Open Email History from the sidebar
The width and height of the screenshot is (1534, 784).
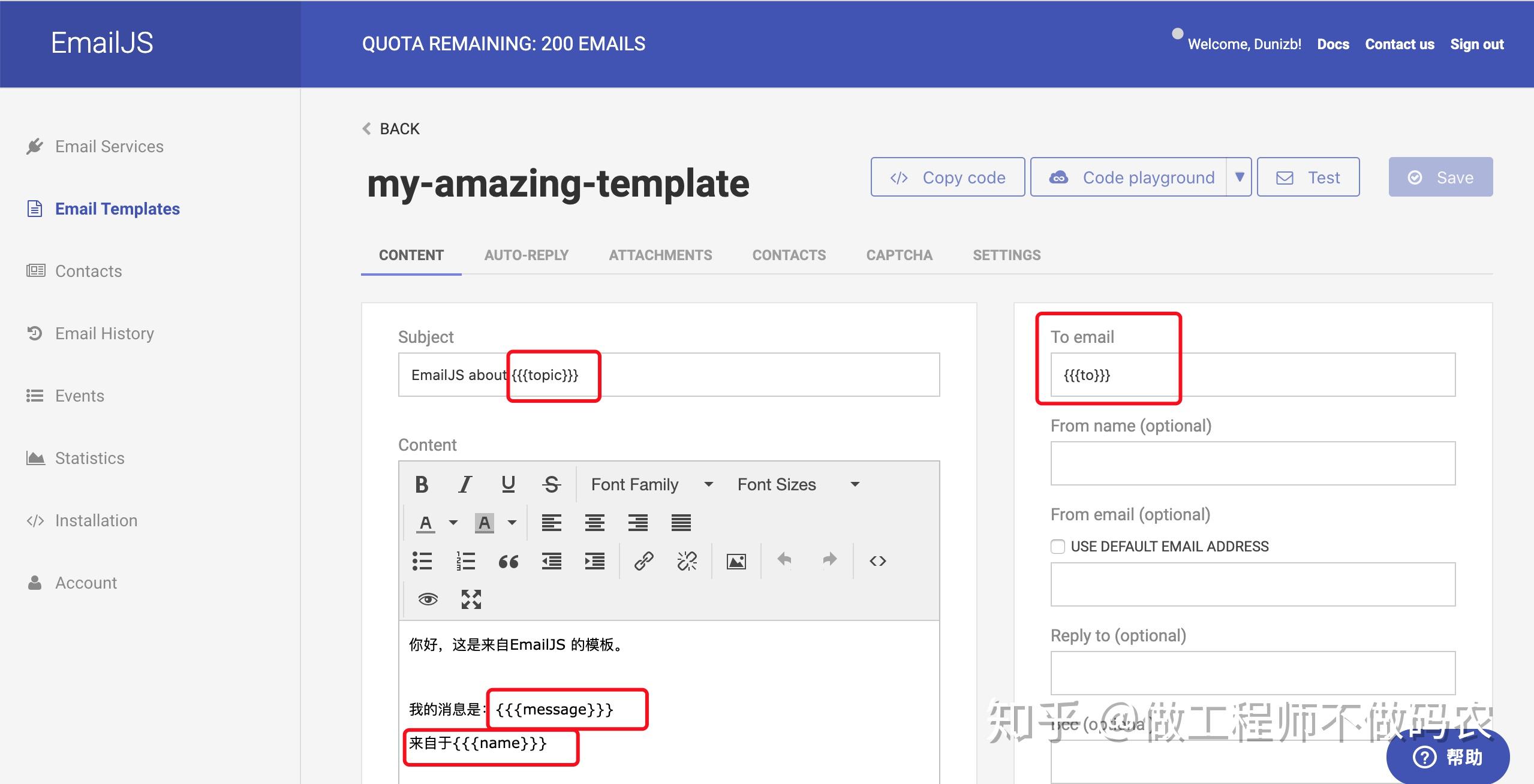(104, 333)
